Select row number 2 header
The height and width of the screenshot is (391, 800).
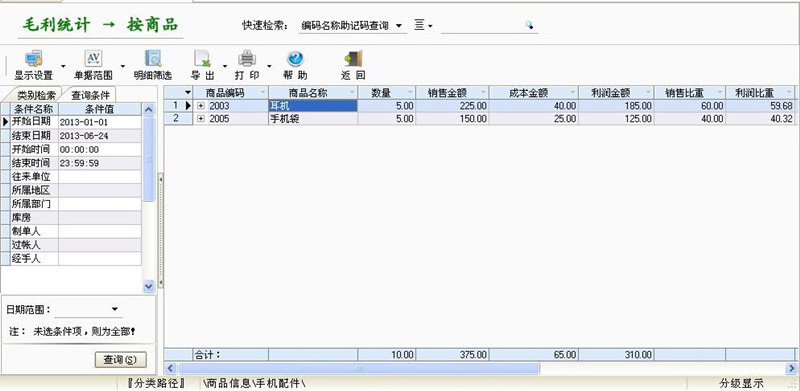(x=178, y=118)
